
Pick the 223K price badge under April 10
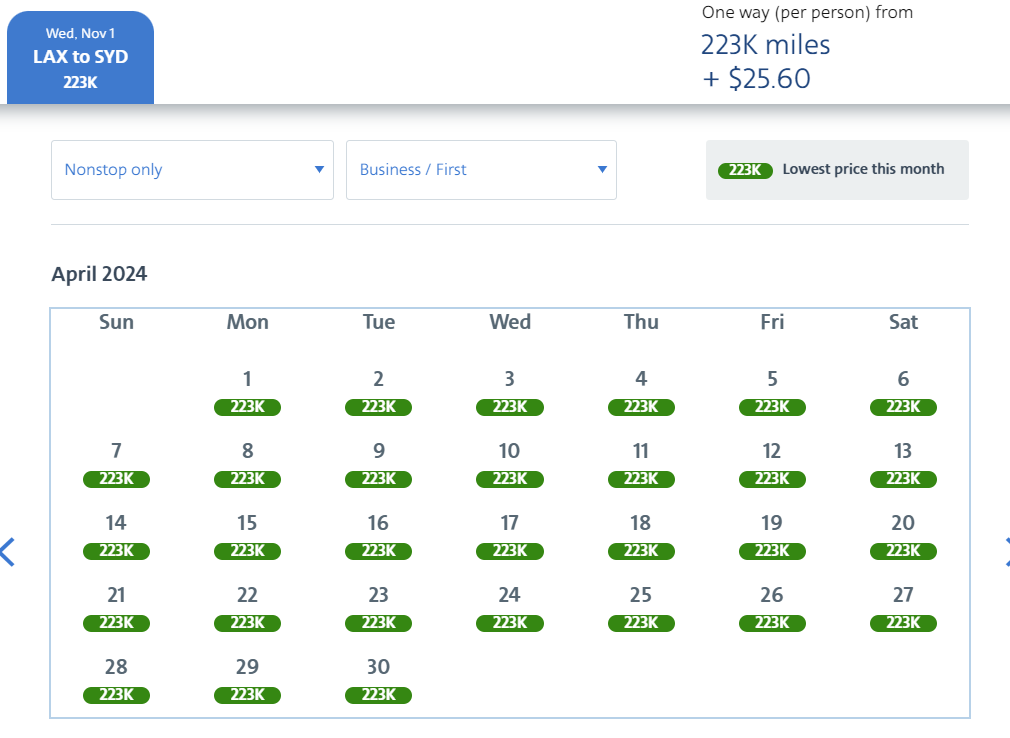[510, 479]
